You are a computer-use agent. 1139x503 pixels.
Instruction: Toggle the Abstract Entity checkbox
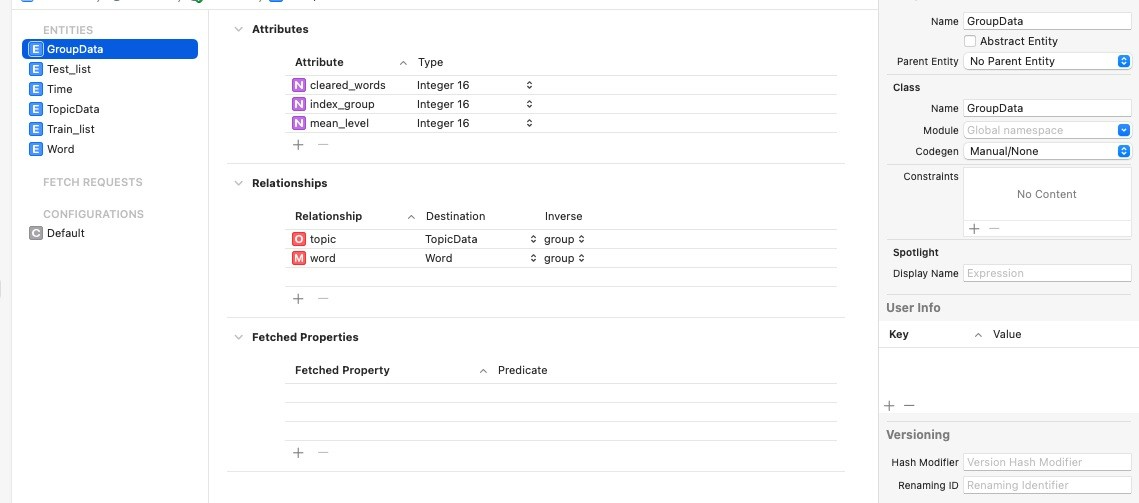point(970,41)
